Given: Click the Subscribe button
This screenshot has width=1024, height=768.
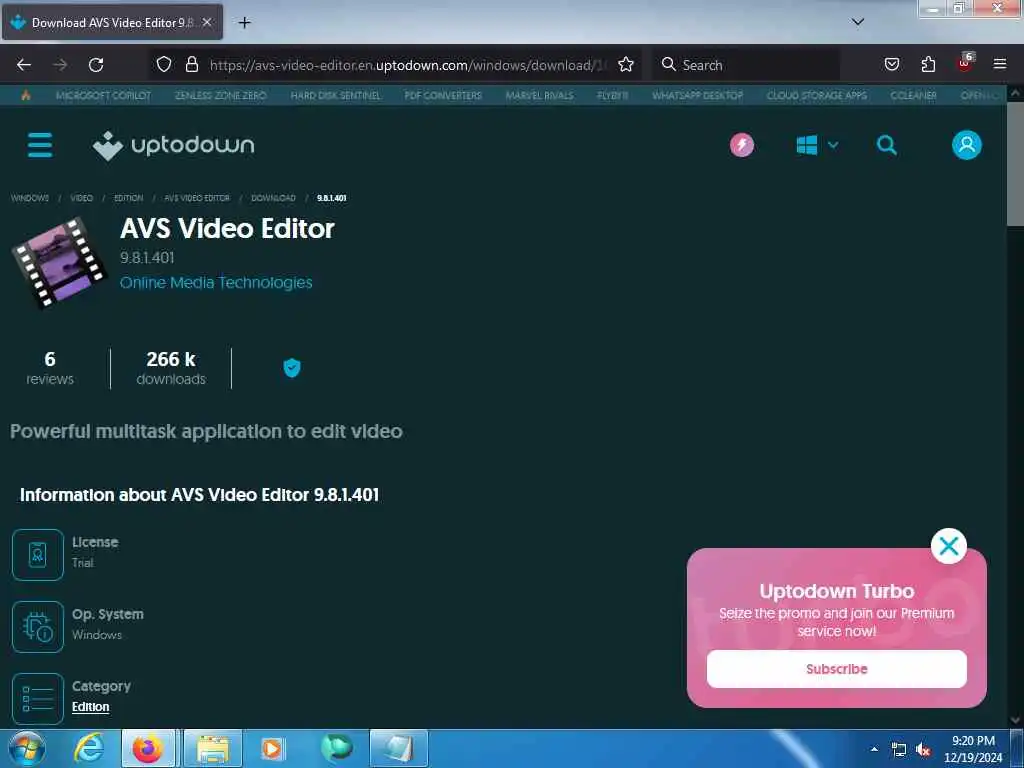Looking at the screenshot, I should 837,669.
